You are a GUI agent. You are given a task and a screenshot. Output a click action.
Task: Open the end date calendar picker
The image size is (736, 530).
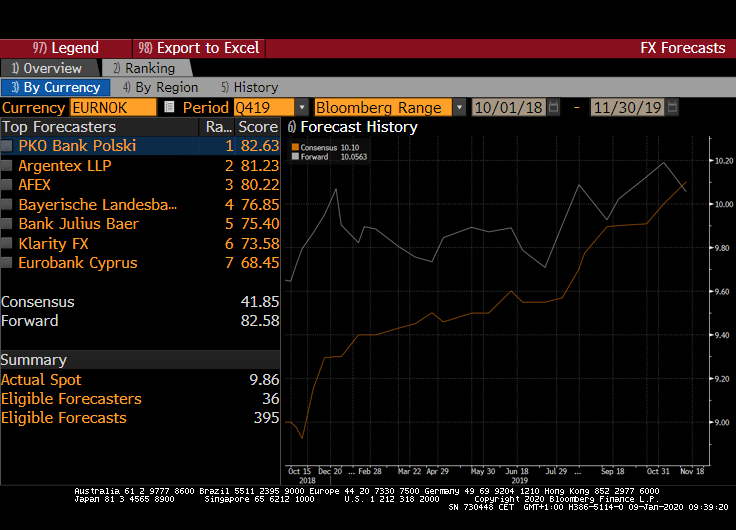coord(672,107)
